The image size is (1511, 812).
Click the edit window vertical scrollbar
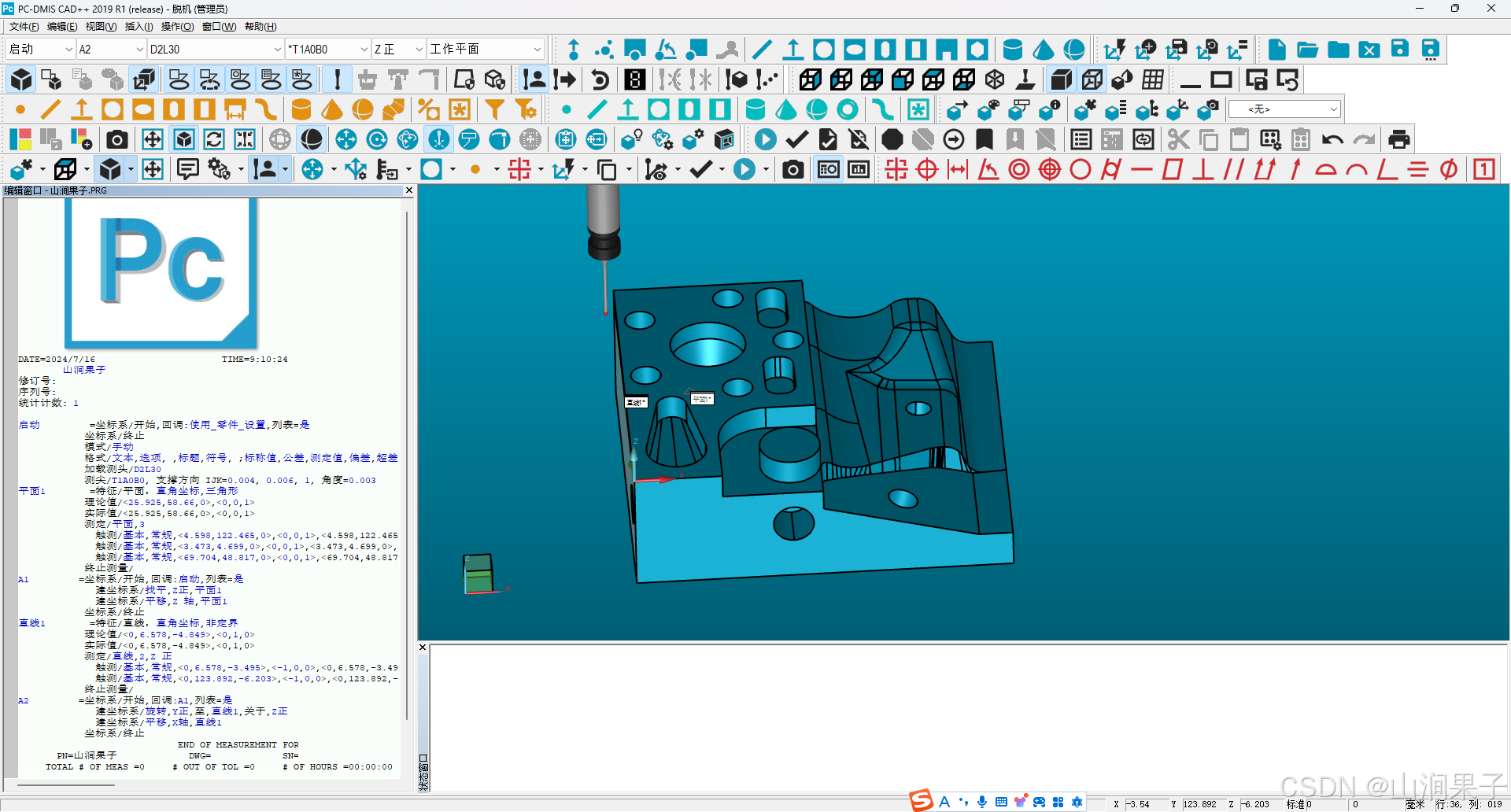(407, 464)
